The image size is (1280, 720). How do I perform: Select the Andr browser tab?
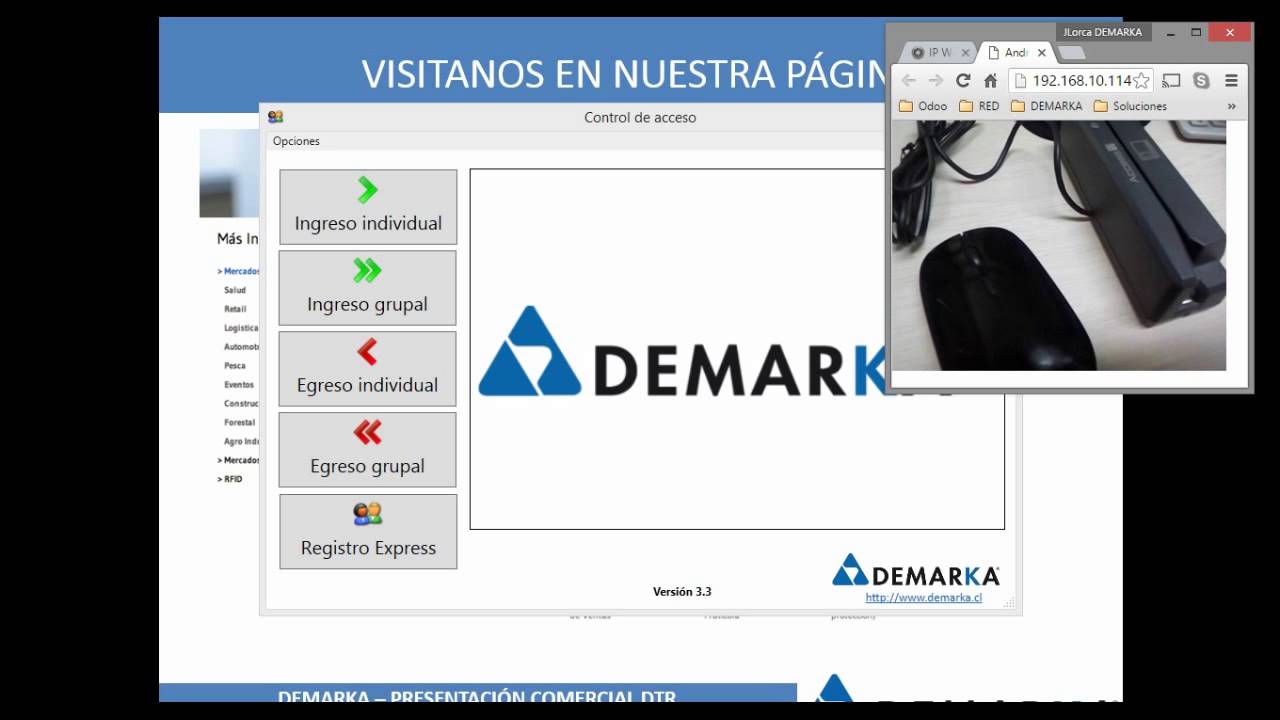1014,53
